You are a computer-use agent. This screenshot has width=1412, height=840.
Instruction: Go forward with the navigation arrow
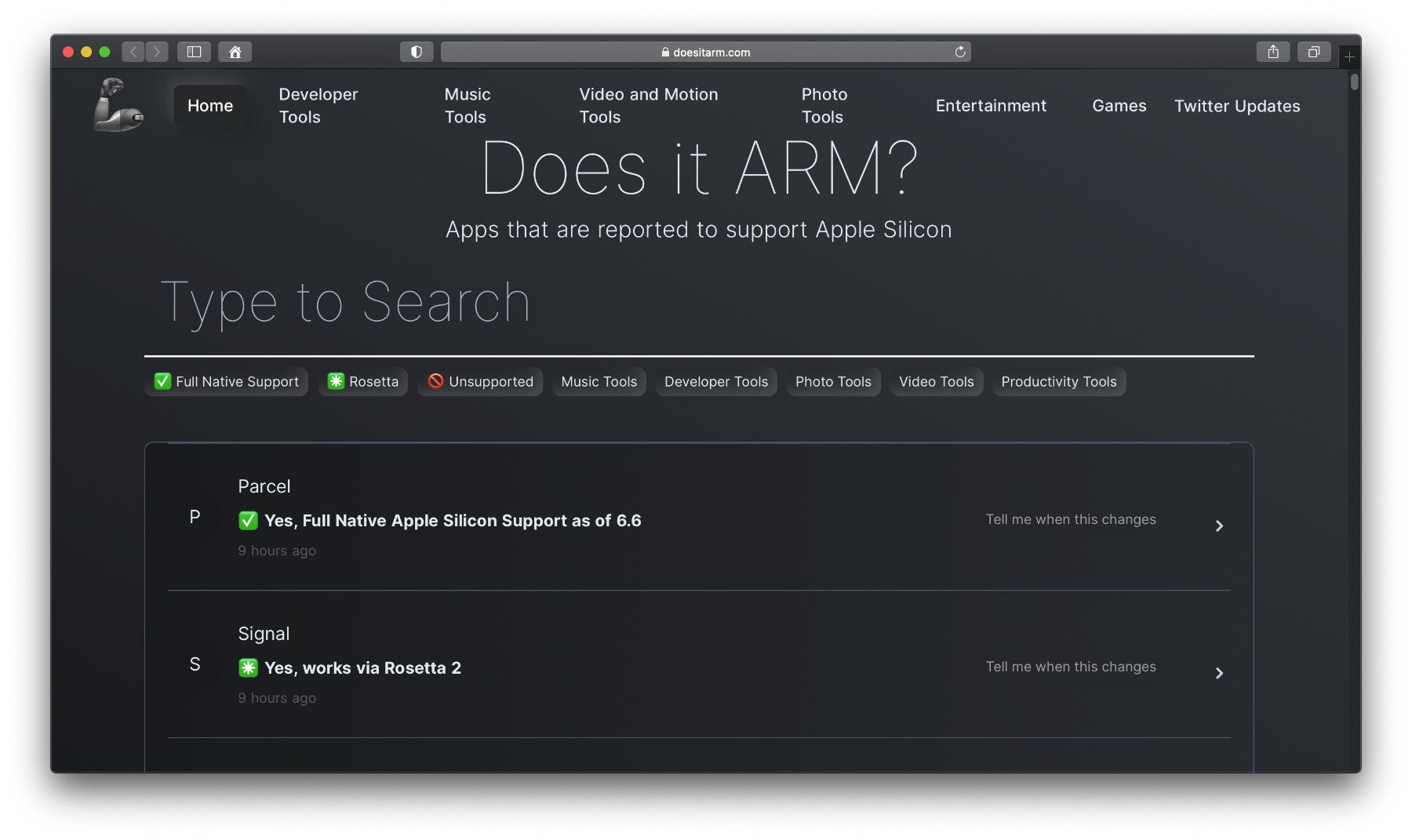(157, 52)
